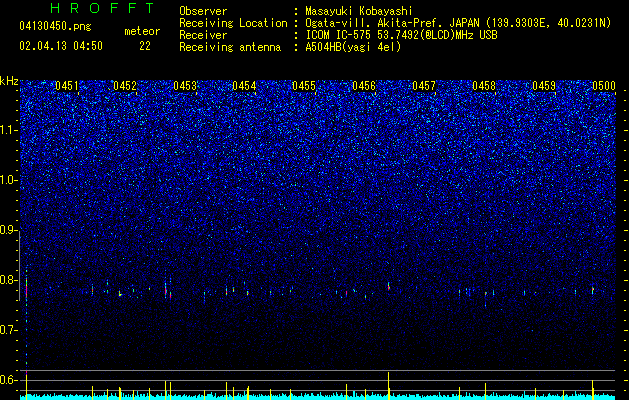Screen dimensions: 629x400
Task: Click the meteor count 22
Action: click(x=145, y=46)
